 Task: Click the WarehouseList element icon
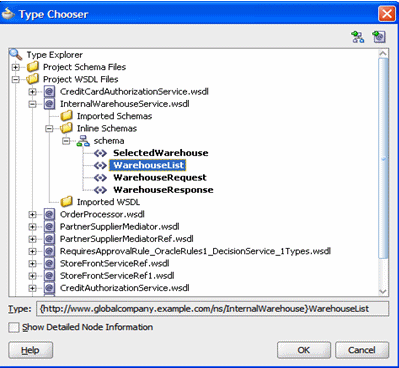click(100, 165)
